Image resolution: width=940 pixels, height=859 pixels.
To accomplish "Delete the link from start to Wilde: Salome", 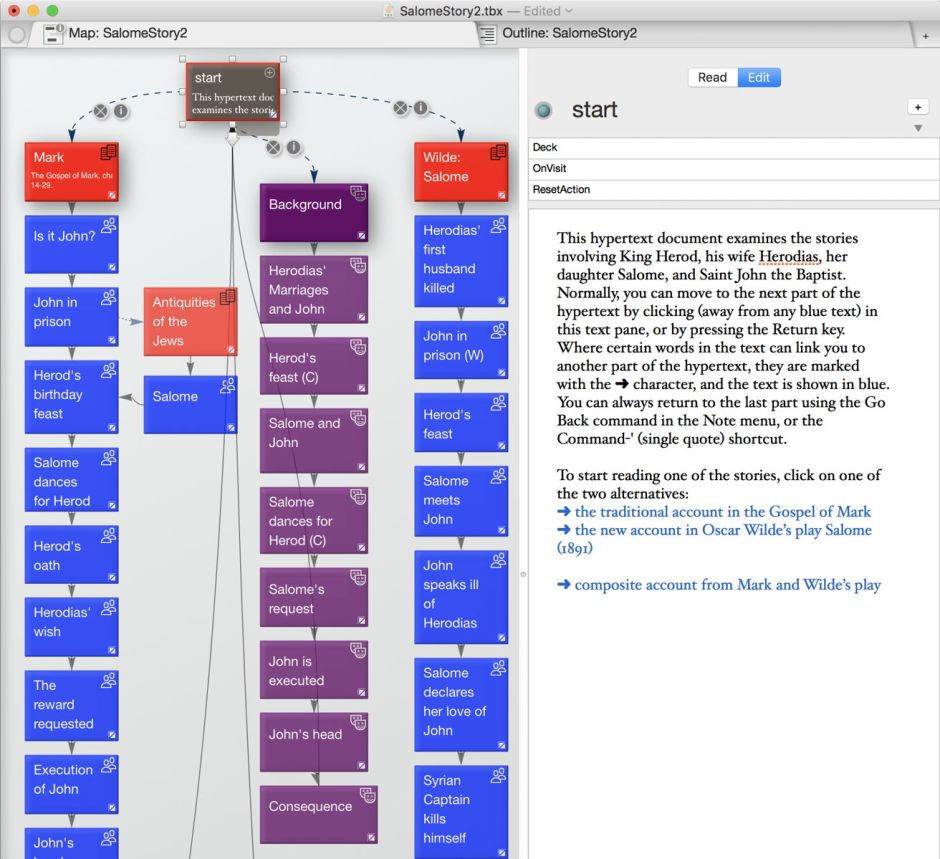I will pos(401,108).
